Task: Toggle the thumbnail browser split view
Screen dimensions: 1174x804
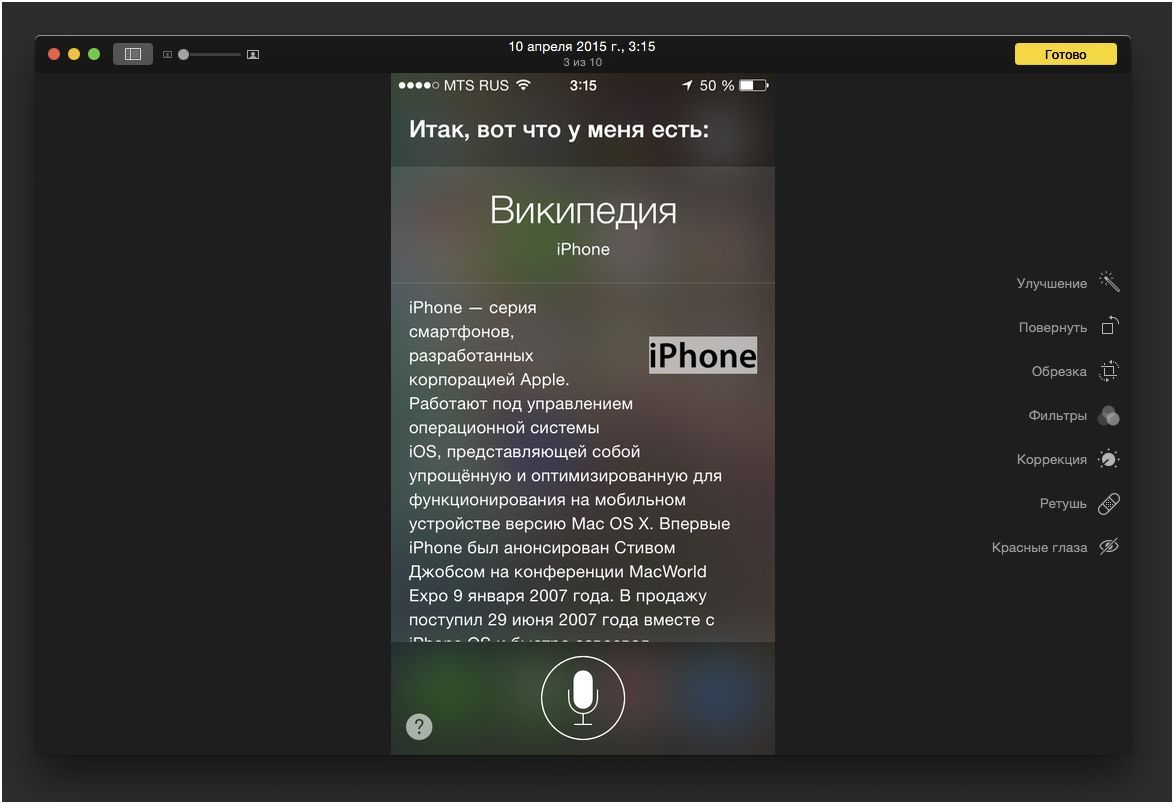Action: click(x=133, y=53)
